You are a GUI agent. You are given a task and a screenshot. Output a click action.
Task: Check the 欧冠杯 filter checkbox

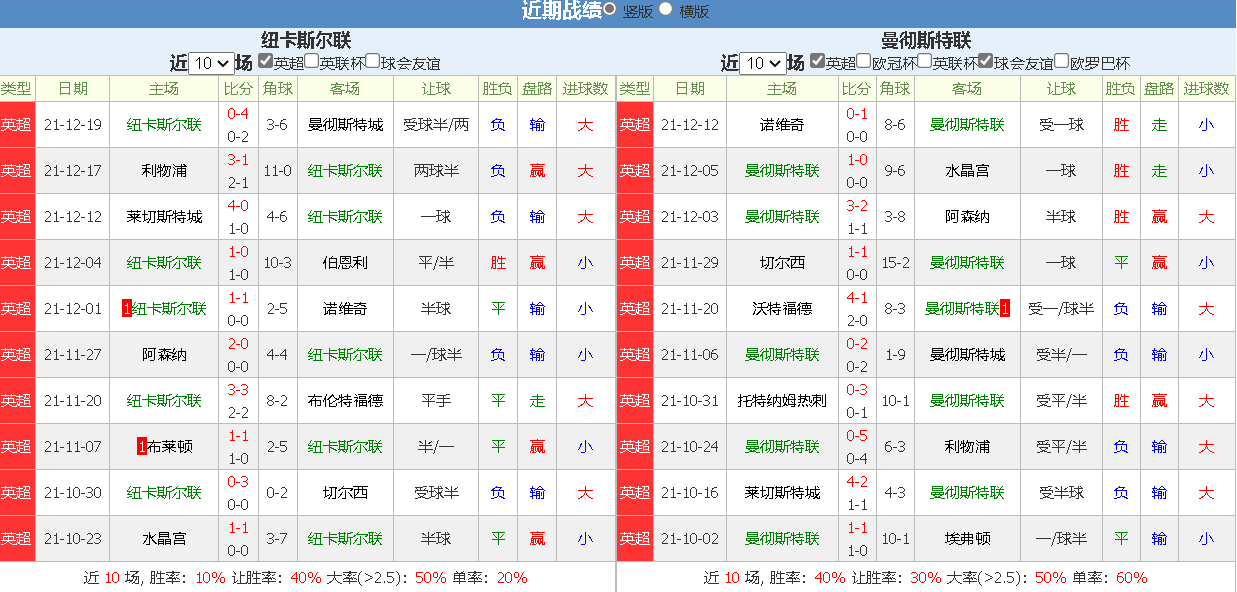[864, 61]
